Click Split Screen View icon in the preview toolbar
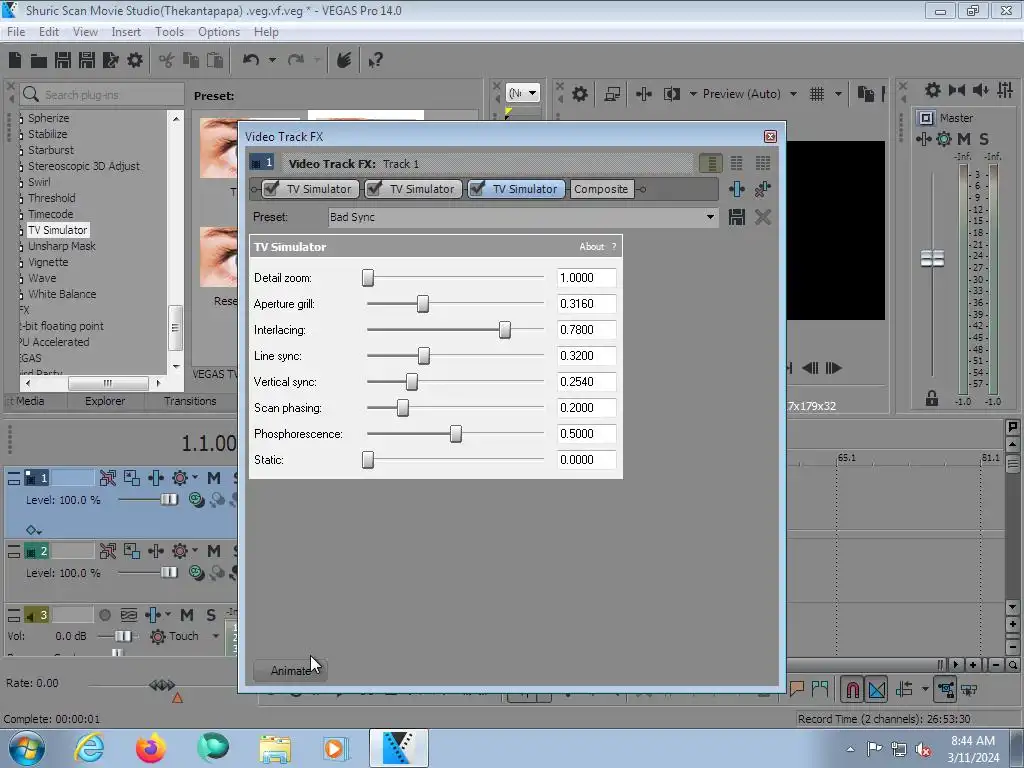Screen dimensions: 1024x768 pos(671,94)
